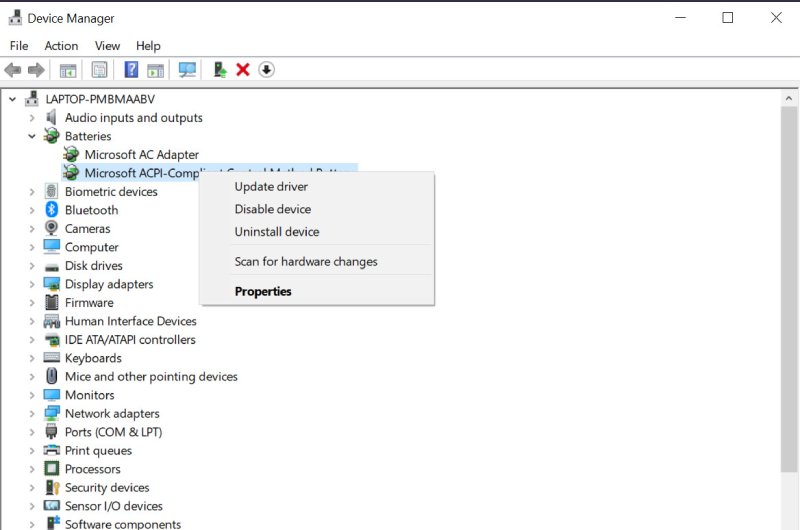
Task: Expand the Biometric devices category
Action: pos(32,192)
